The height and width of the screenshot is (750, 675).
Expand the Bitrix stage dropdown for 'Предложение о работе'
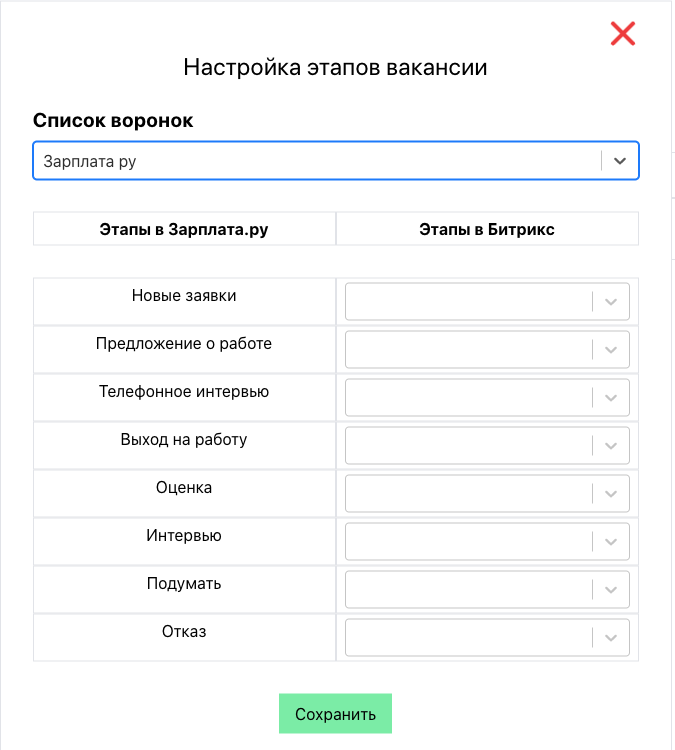pyautogui.click(x=487, y=349)
